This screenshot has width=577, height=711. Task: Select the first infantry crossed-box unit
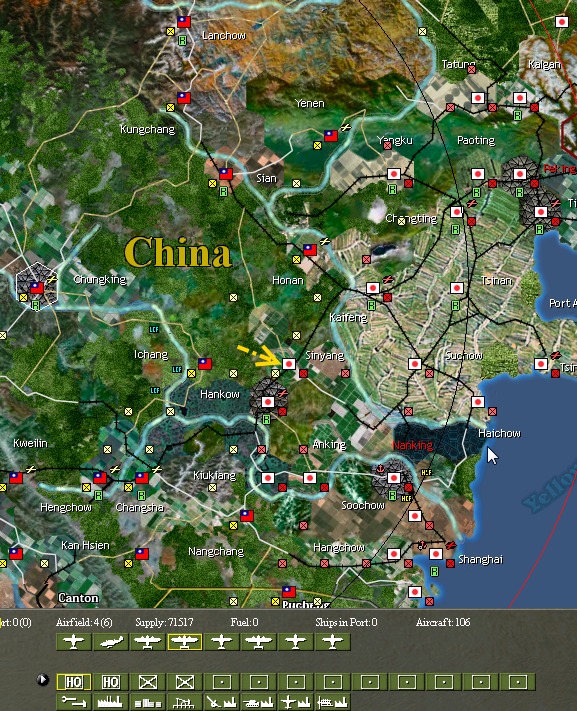click(x=148, y=682)
